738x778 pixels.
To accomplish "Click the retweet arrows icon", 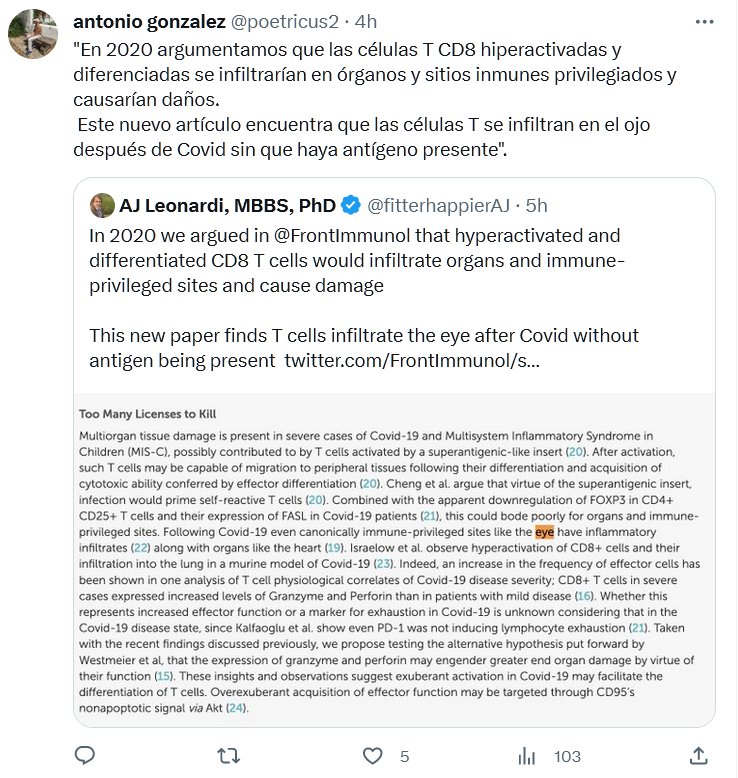I will 231,754.
